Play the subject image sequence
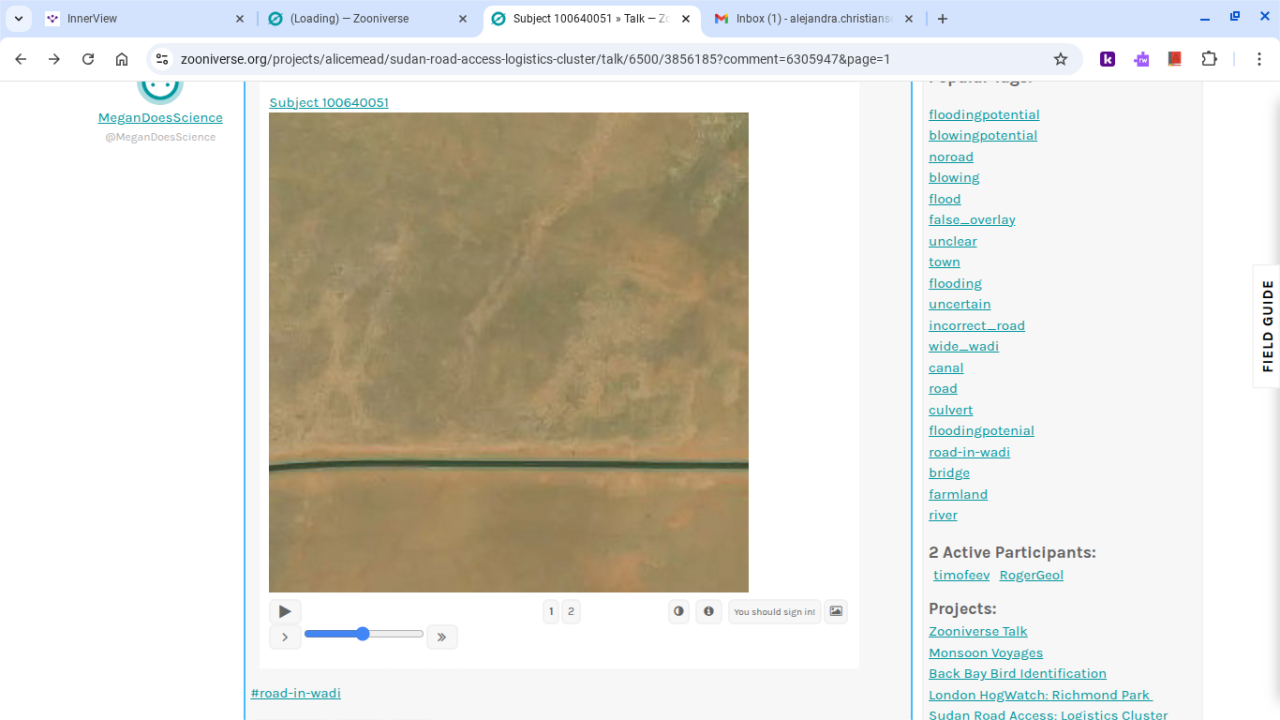This screenshot has height=720, width=1280. tap(285, 612)
